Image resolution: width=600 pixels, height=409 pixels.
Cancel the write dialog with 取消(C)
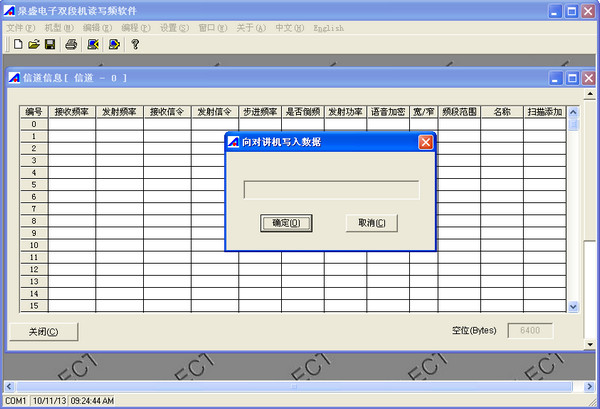[372, 223]
